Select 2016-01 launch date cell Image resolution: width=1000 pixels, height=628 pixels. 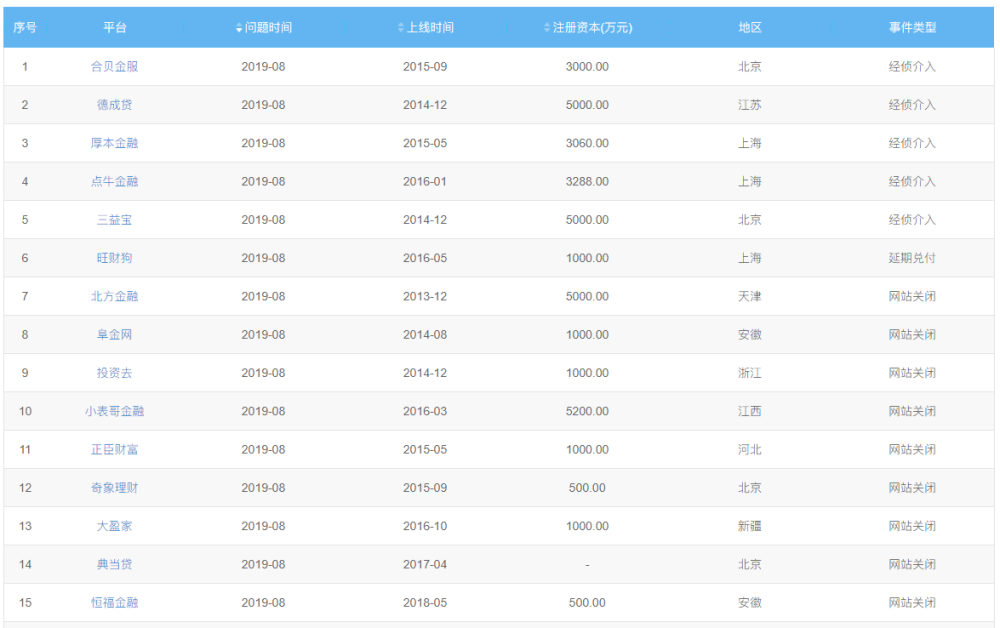click(425, 181)
